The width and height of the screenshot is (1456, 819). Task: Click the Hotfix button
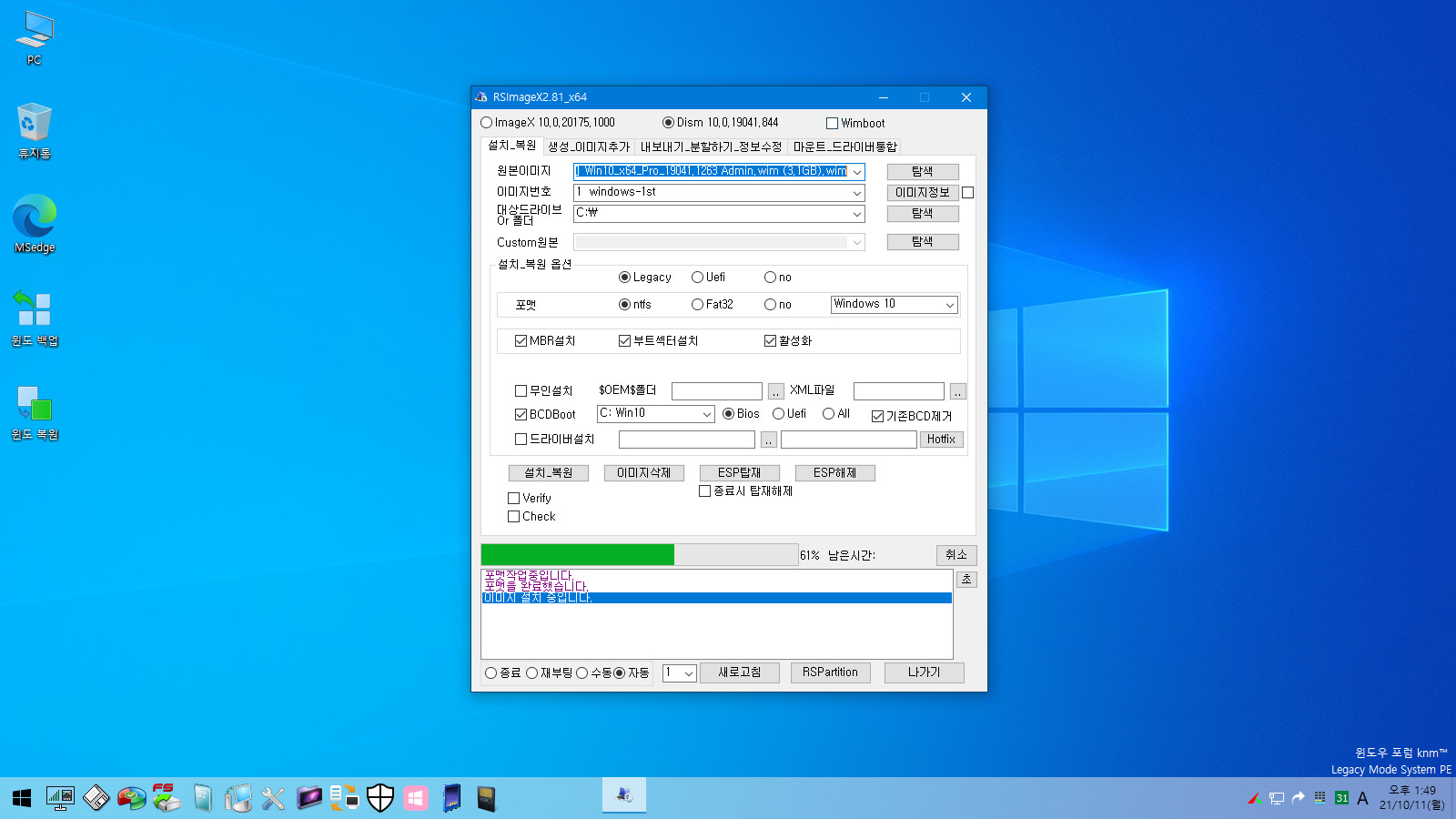click(x=941, y=440)
